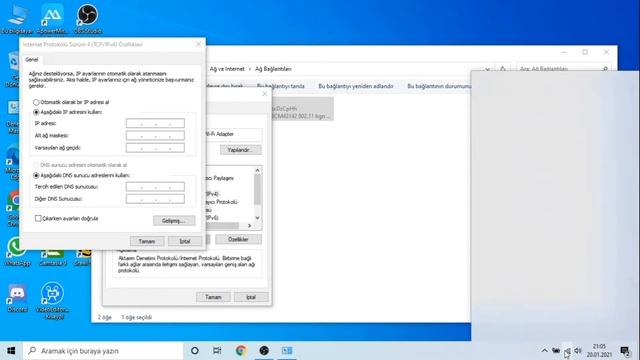Screen dimensions: 640x360
Task: Cancel the IPv4 dialog with İptal
Action: tap(185, 241)
